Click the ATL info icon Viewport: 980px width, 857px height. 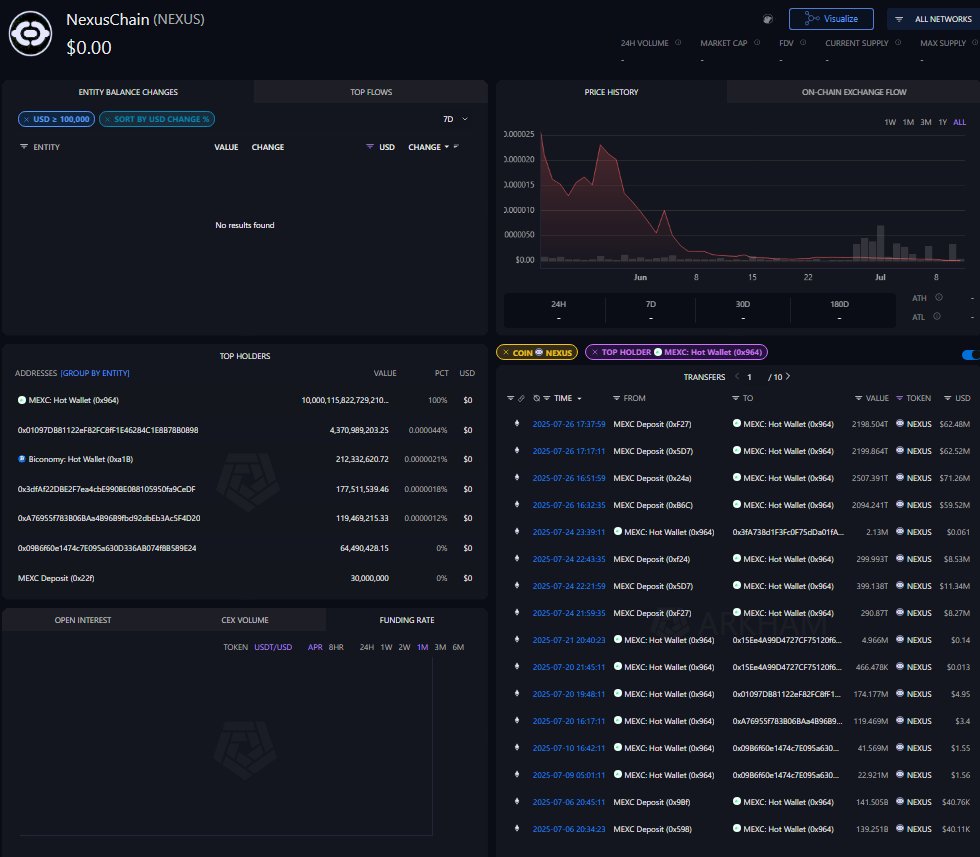click(937, 316)
